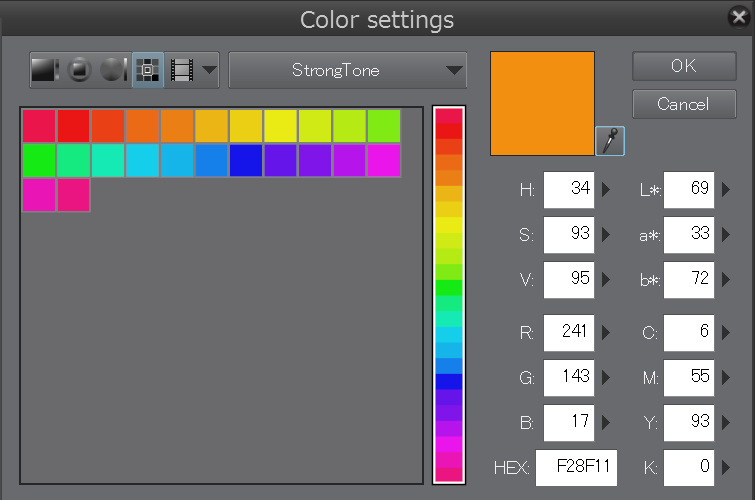
Task: Choose the yellow swatch in the top row
Action: coord(280,126)
